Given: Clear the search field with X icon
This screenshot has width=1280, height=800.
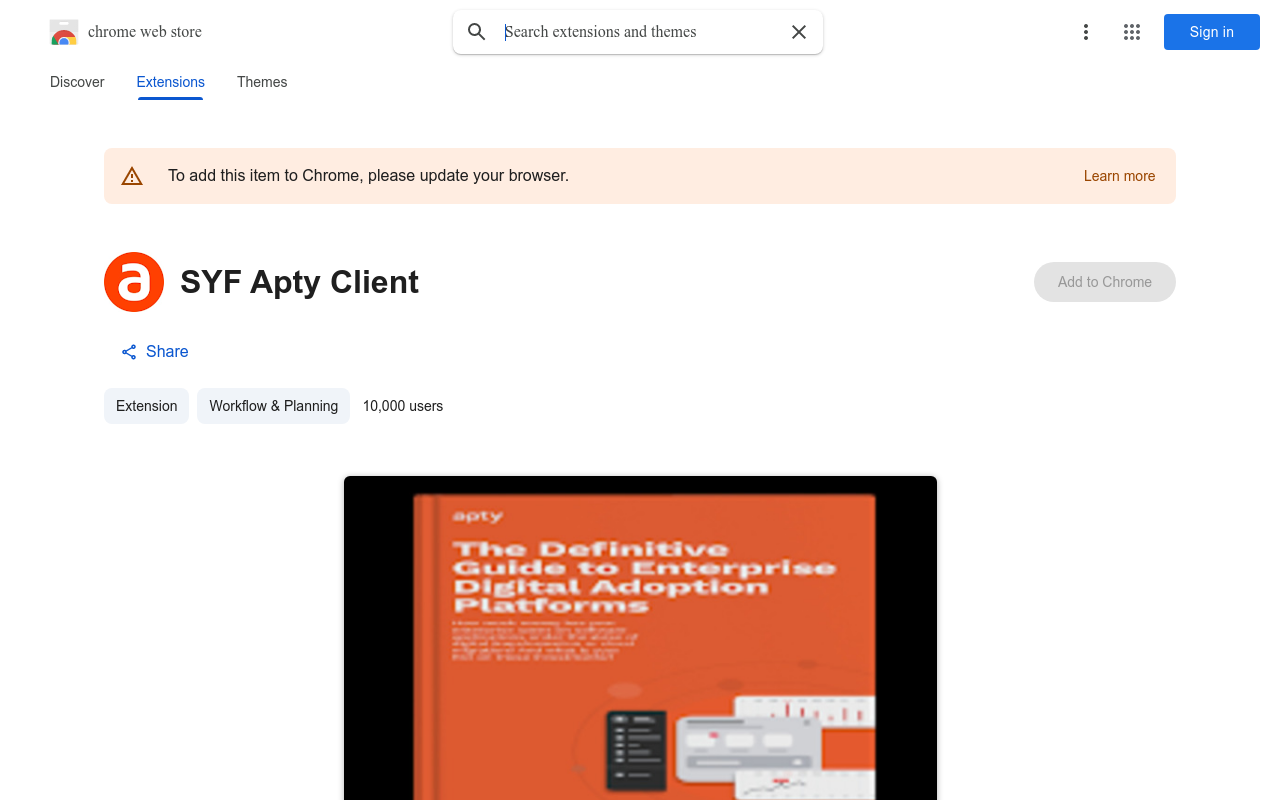Looking at the screenshot, I should pyautogui.click(x=799, y=32).
